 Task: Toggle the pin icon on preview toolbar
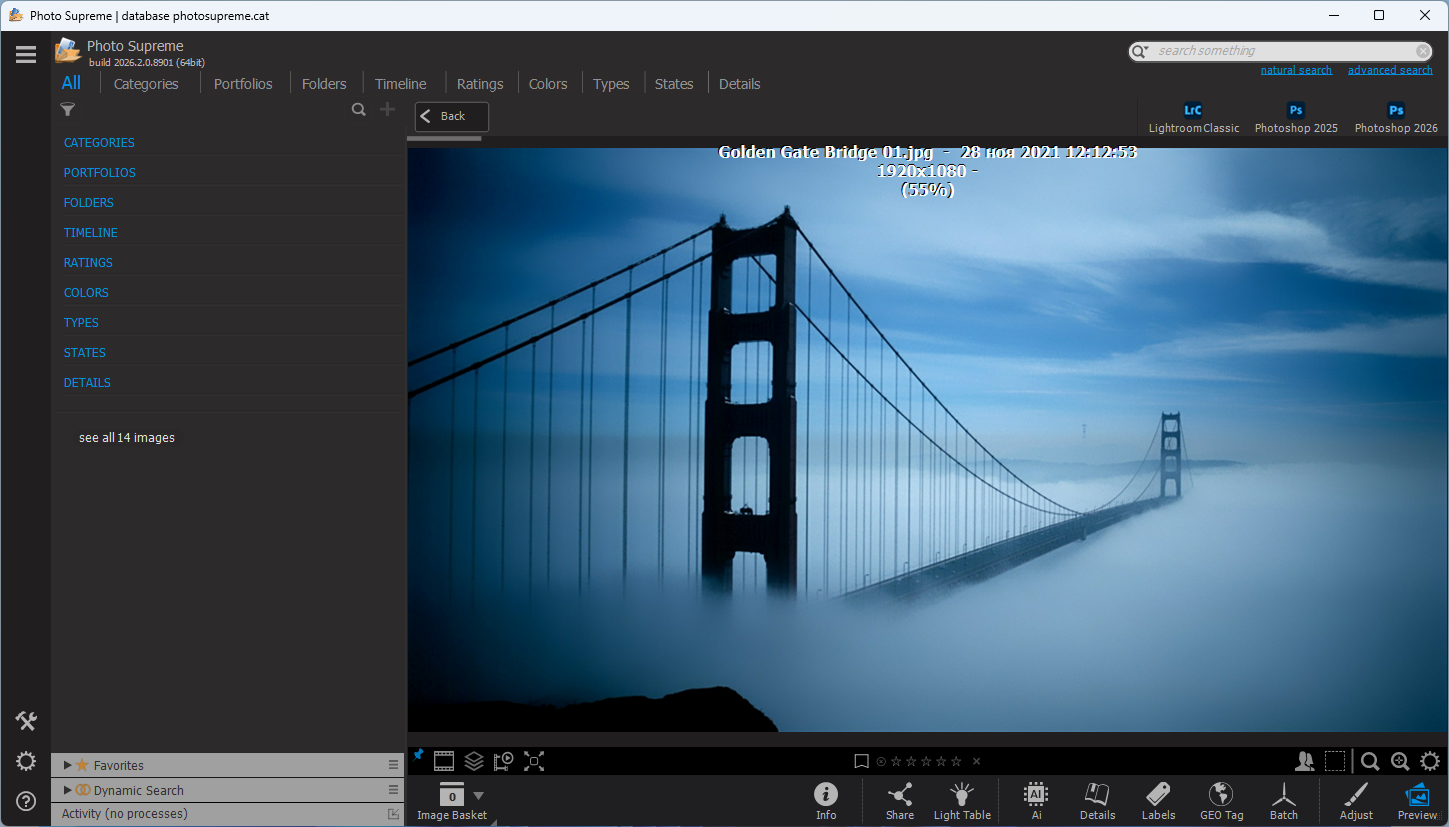[x=418, y=755]
